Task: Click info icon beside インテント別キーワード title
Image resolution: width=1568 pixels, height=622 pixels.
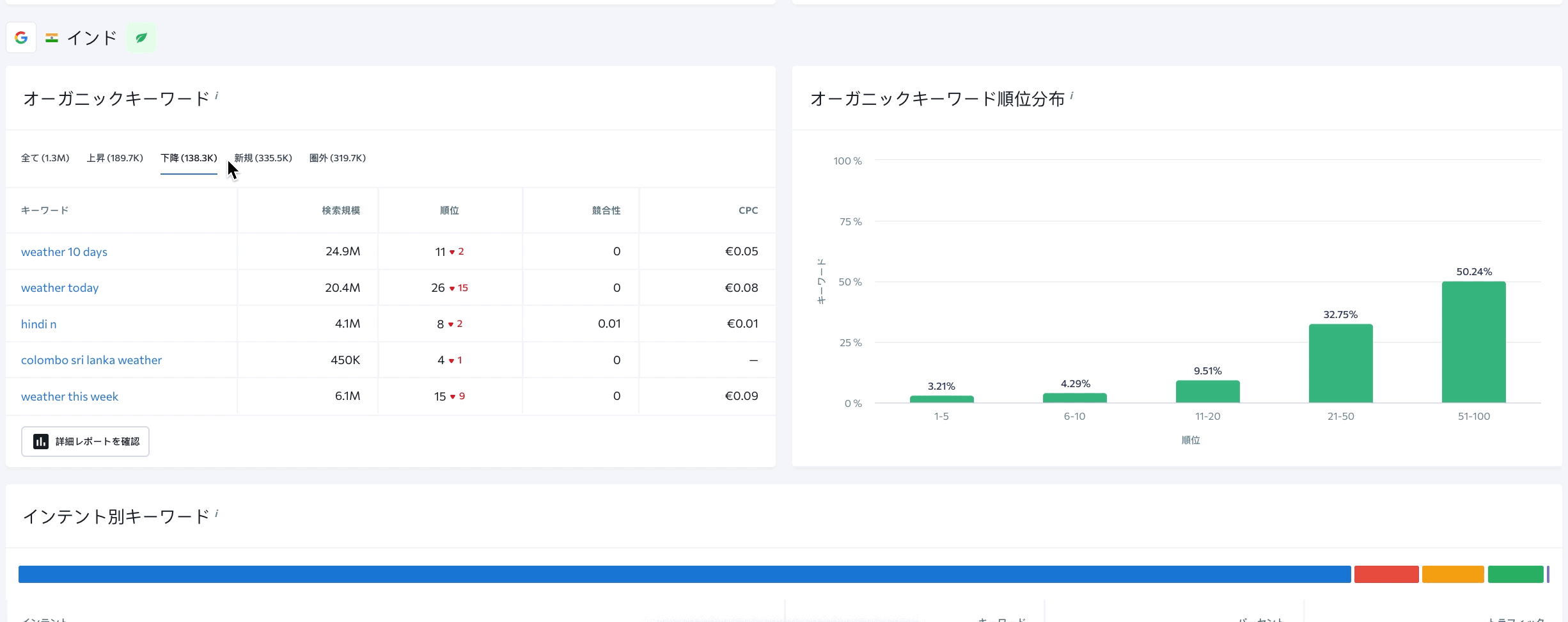Action: [217, 513]
